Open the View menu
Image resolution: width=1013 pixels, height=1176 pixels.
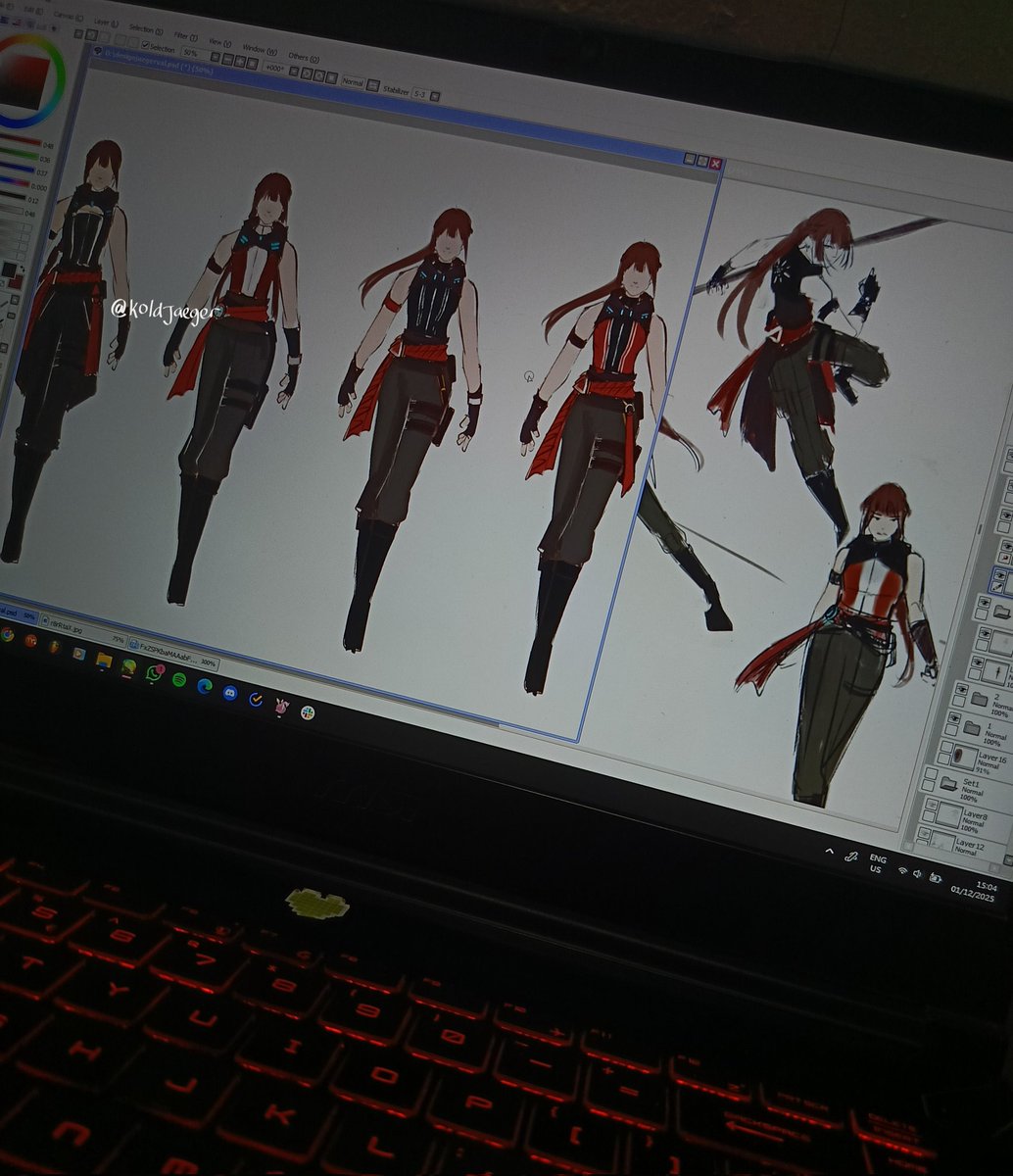[220, 42]
